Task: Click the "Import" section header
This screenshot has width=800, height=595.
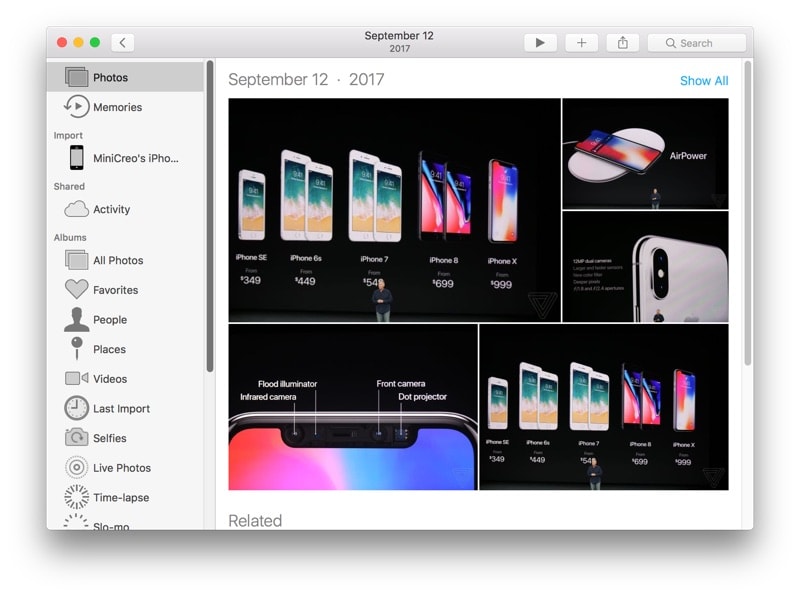Action: click(x=68, y=135)
